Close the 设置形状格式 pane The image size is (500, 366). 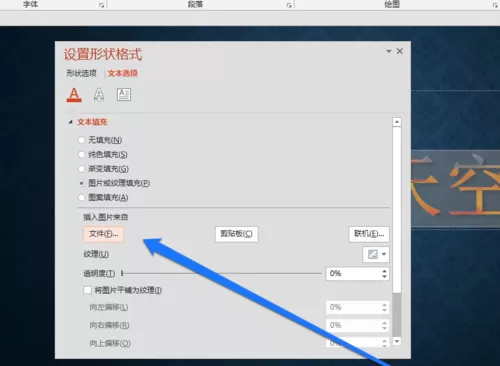[400, 51]
